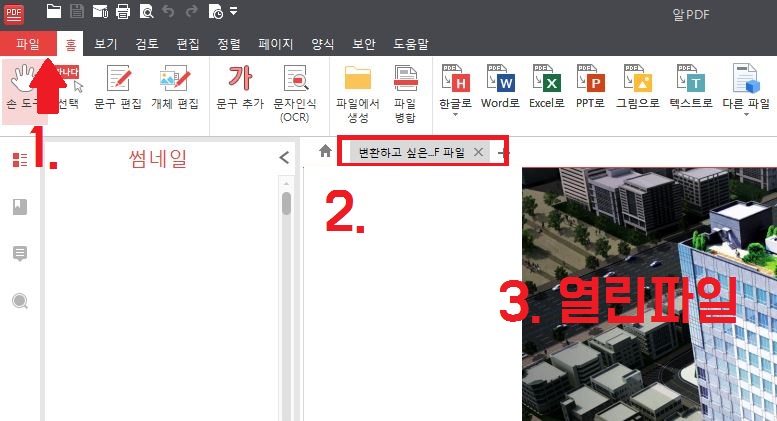
Task: Convert PDF with PPT로 icon
Action: (x=590, y=86)
